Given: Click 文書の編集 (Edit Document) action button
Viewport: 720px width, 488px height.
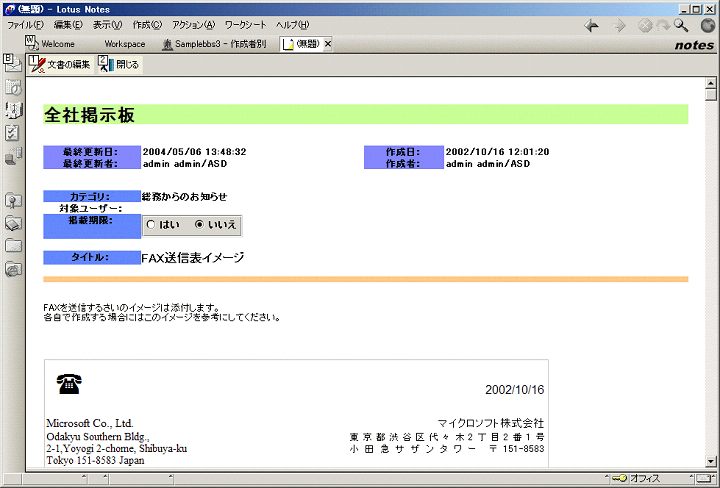Looking at the screenshot, I should pyautogui.click(x=60, y=64).
